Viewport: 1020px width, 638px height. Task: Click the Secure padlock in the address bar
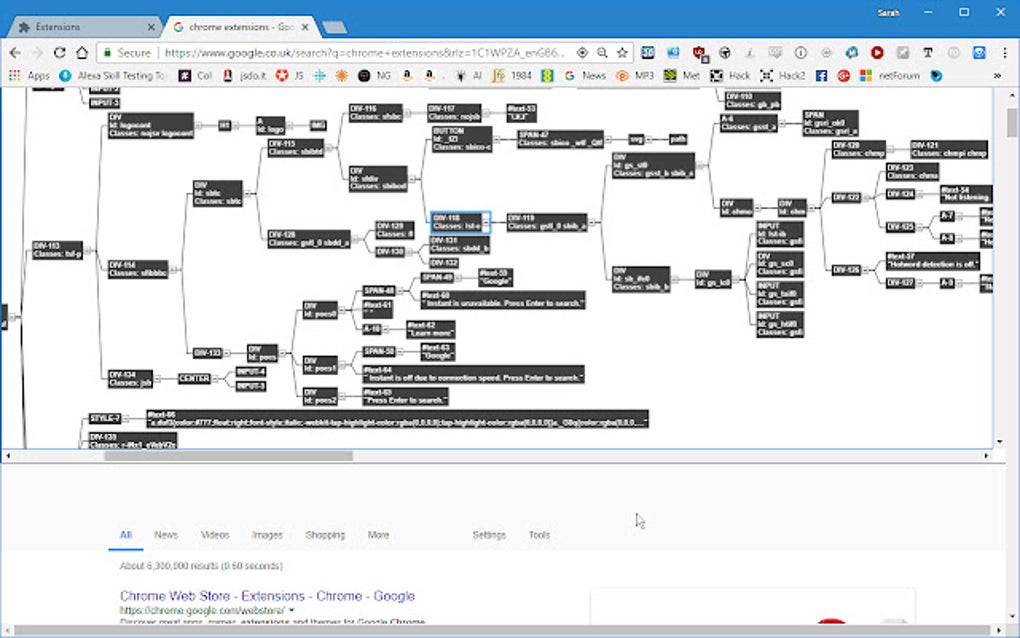tap(107, 51)
